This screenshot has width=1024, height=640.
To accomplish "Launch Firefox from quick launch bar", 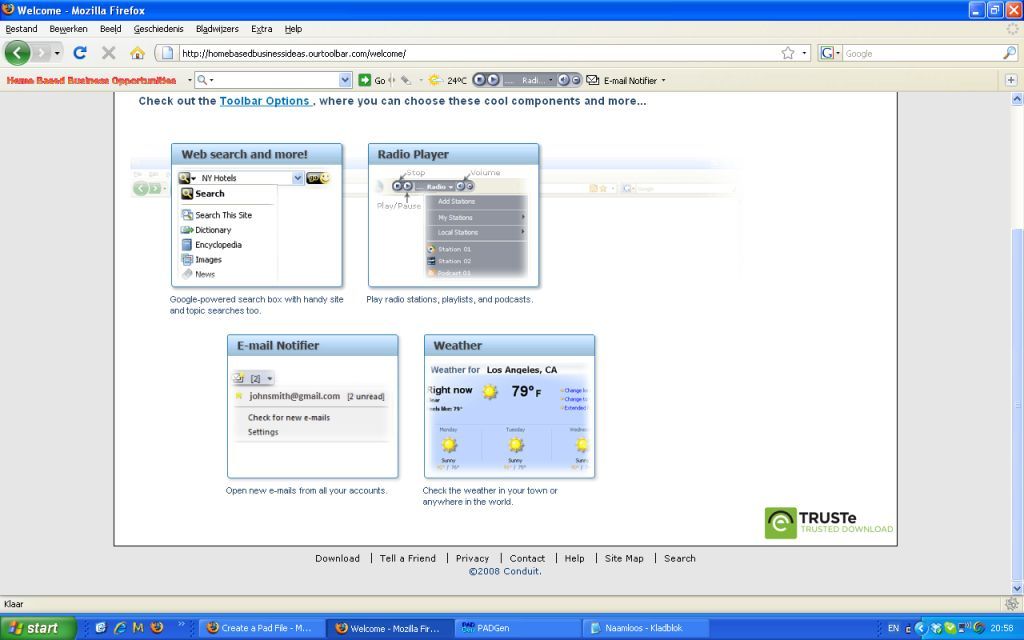I will click(157, 628).
